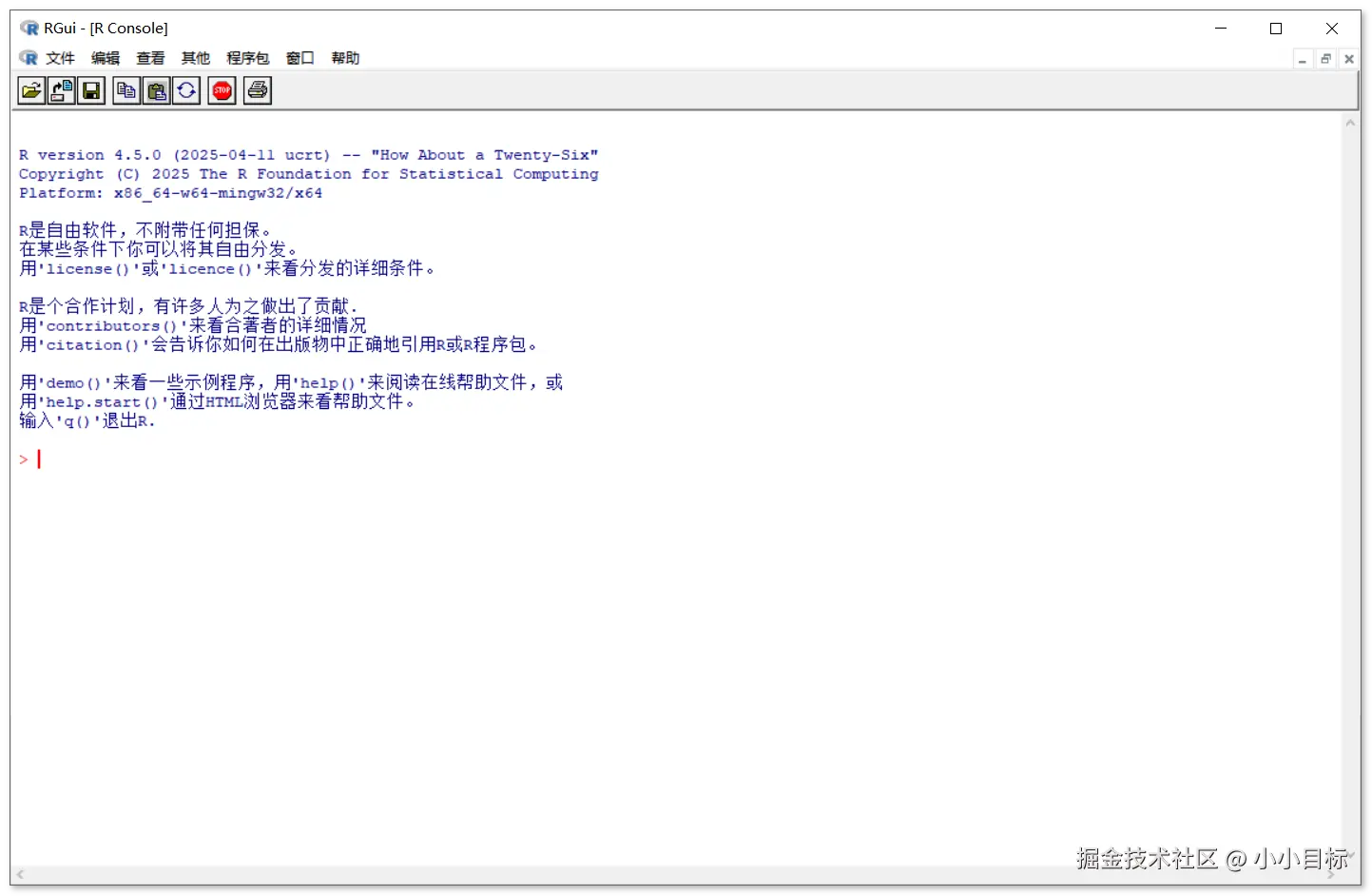The height and width of the screenshot is (896, 1372).
Task: Stop current computation with red STOP icon
Action: [x=222, y=90]
